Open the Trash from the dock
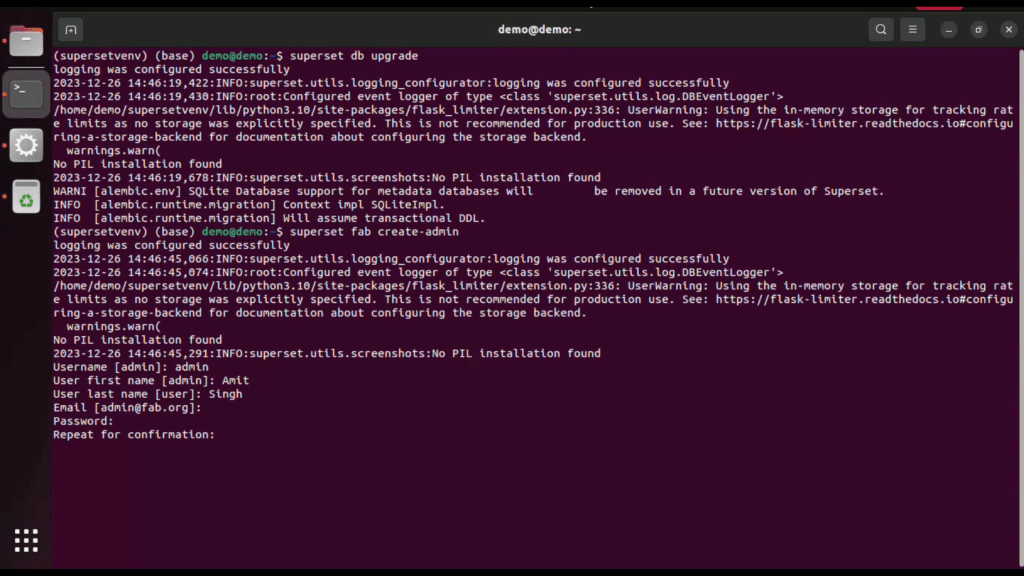Screen dimensions: 1024x576 27,196
